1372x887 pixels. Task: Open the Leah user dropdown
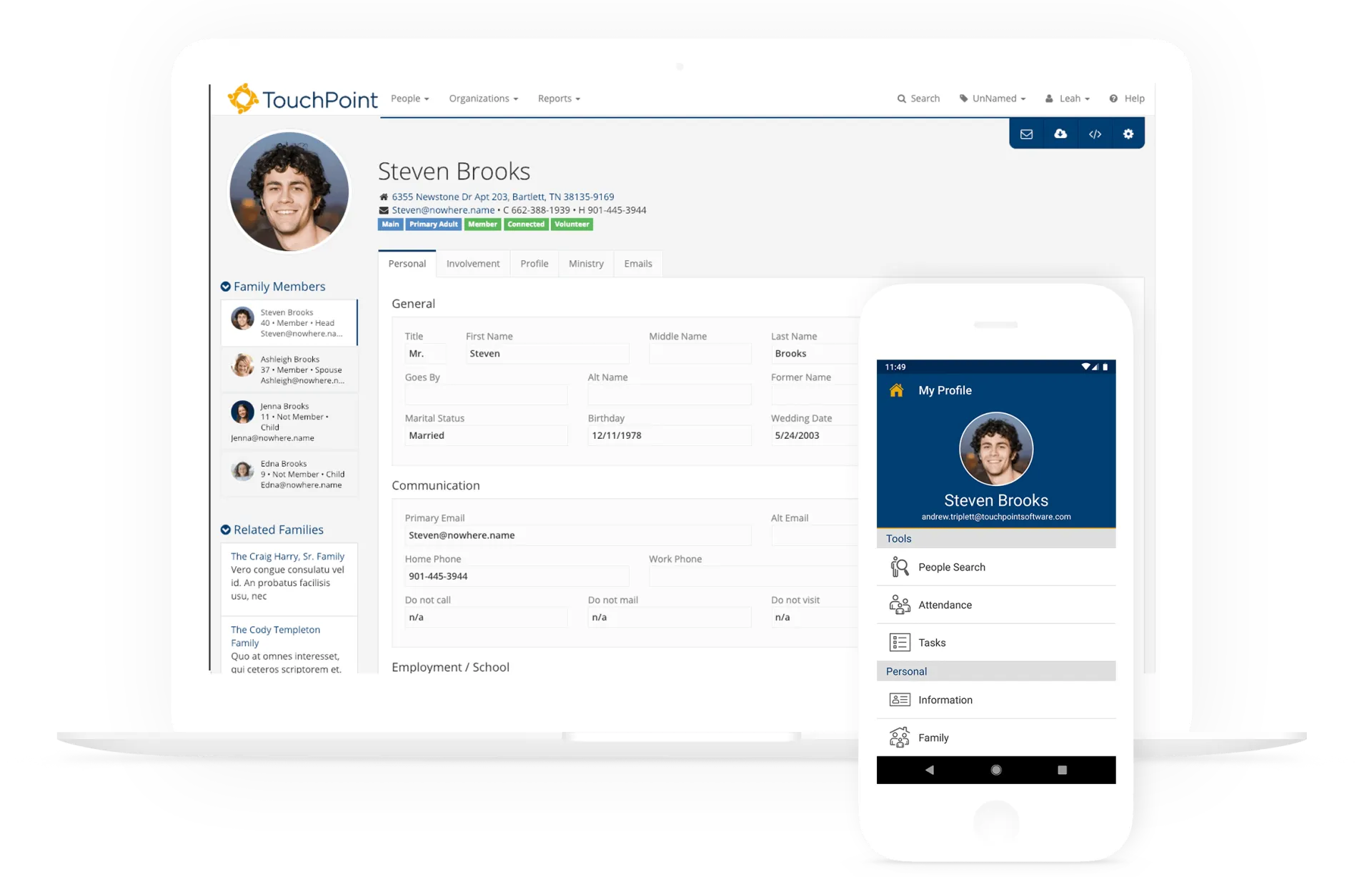(1068, 99)
